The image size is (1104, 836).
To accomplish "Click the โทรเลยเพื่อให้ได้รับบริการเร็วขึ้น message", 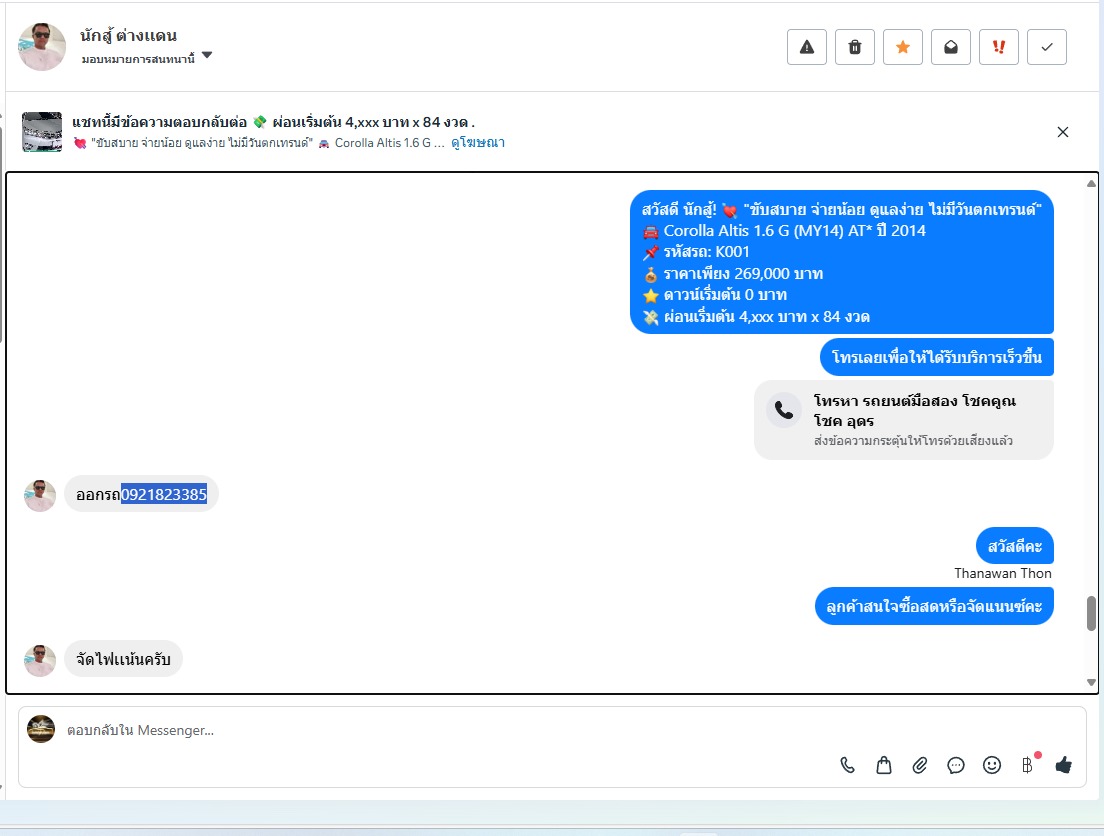I will point(936,357).
